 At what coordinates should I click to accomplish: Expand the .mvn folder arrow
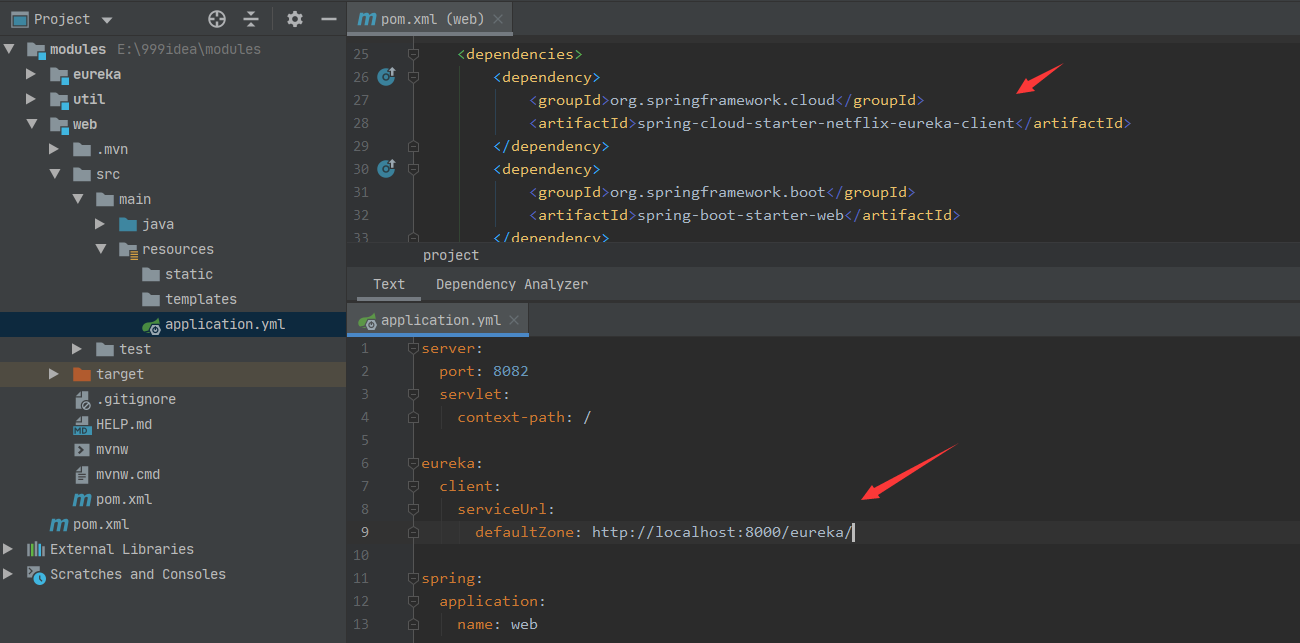[x=54, y=149]
